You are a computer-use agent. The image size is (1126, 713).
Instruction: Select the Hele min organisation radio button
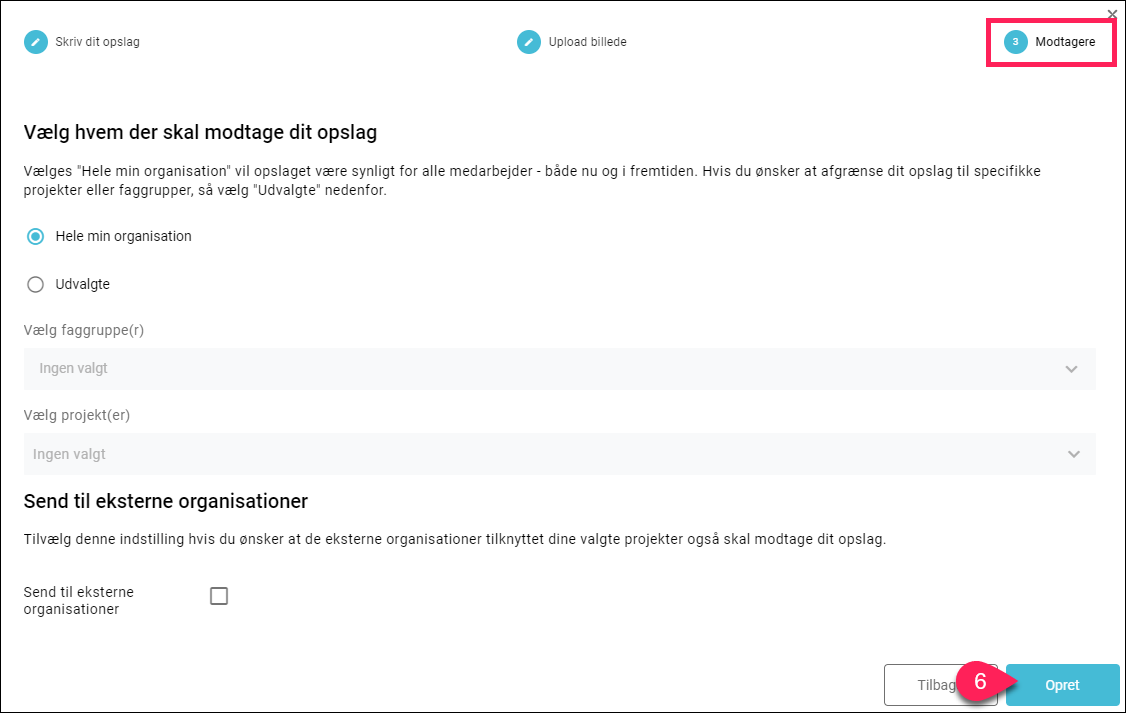(x=35, y=236)
